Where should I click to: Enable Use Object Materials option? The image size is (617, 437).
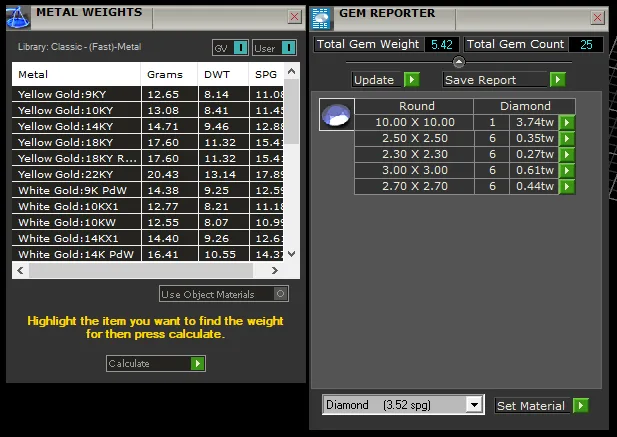[x=224, y=294]
